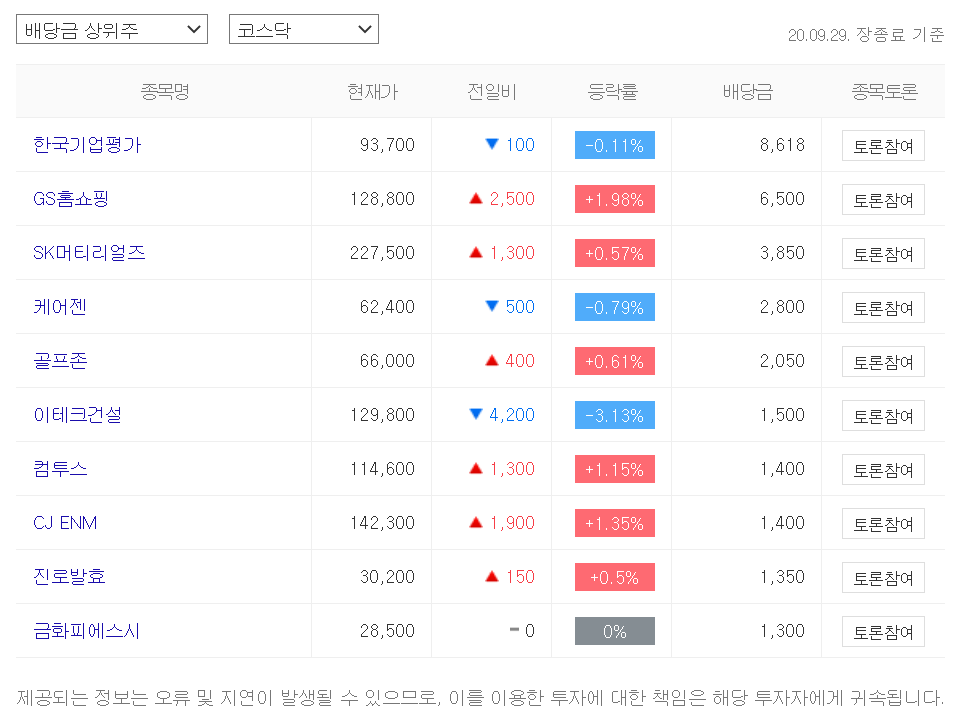Click the +1.15% change badge

(615, 469)
